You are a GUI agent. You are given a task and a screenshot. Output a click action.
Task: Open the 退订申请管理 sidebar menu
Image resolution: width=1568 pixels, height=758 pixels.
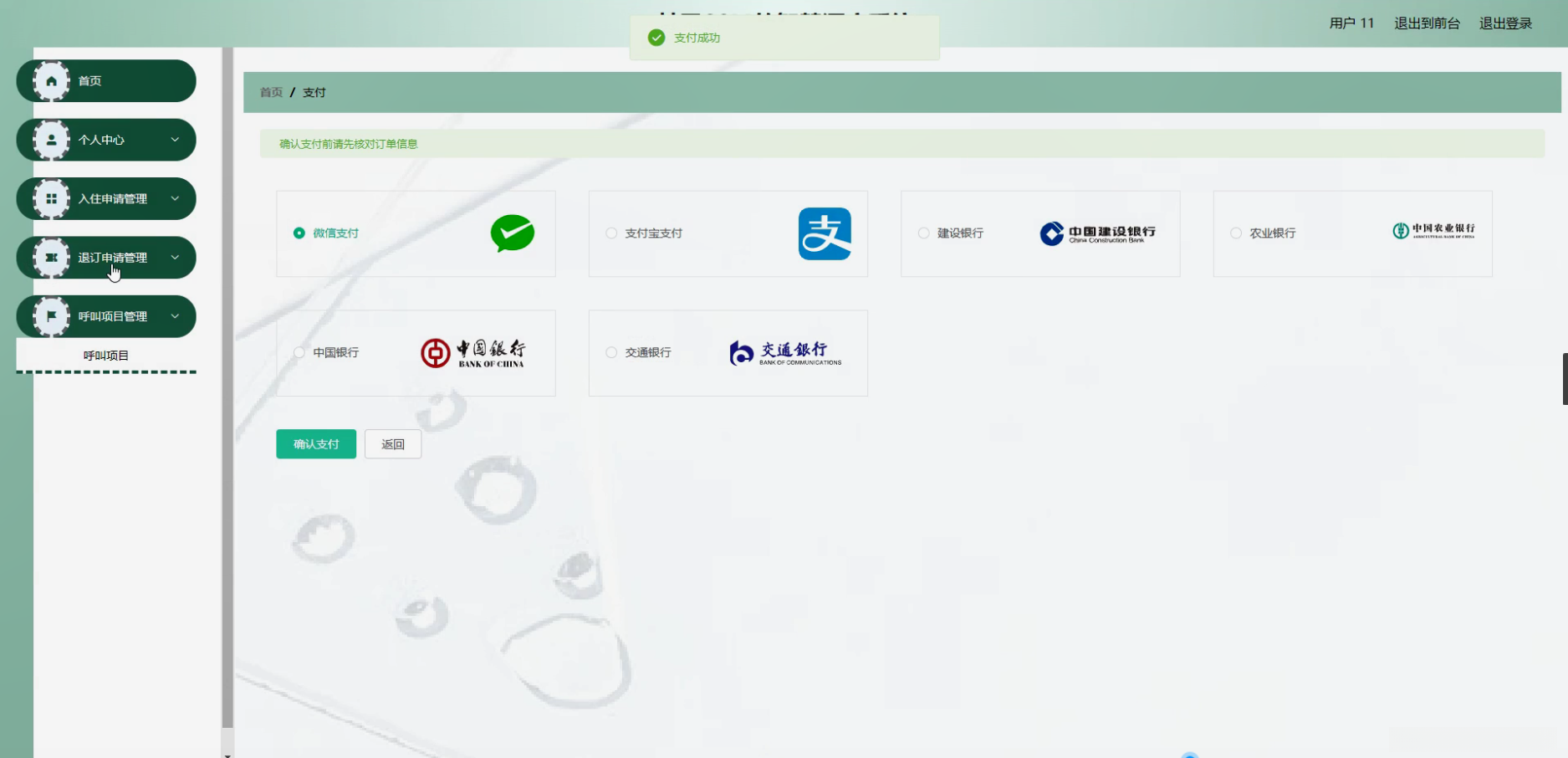coord(106,258)
